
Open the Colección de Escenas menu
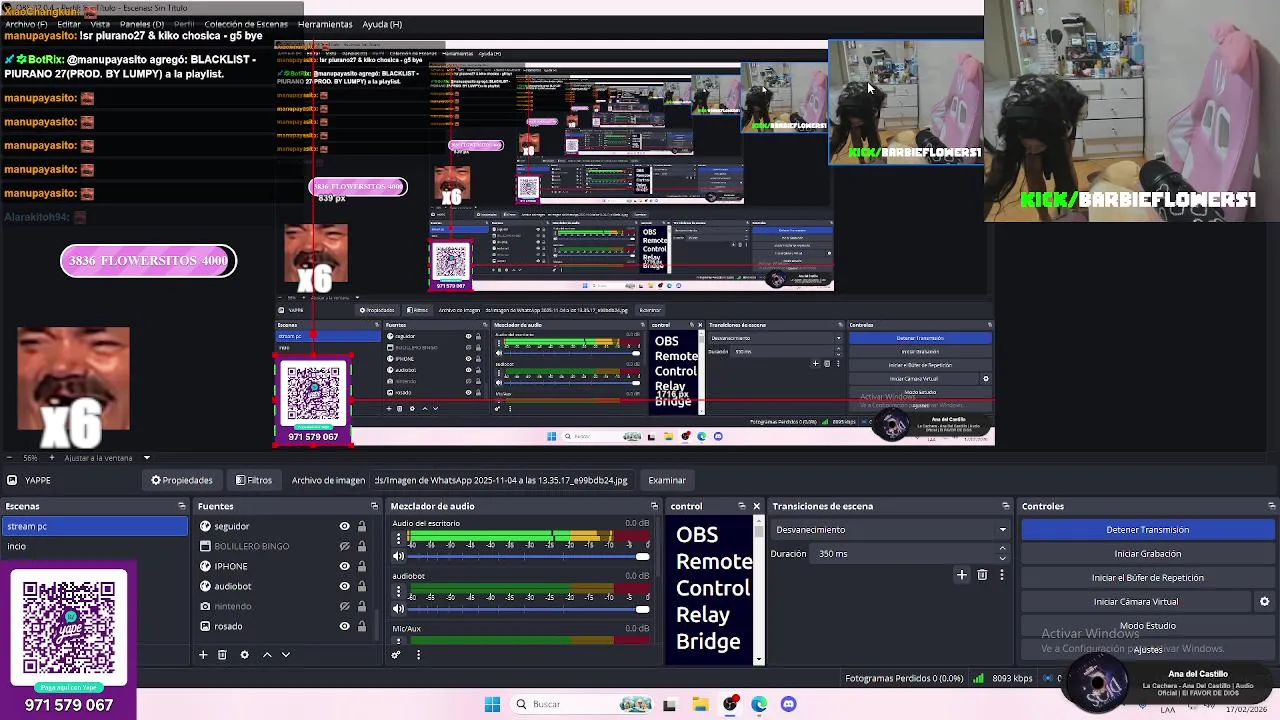tap(246, 24)
